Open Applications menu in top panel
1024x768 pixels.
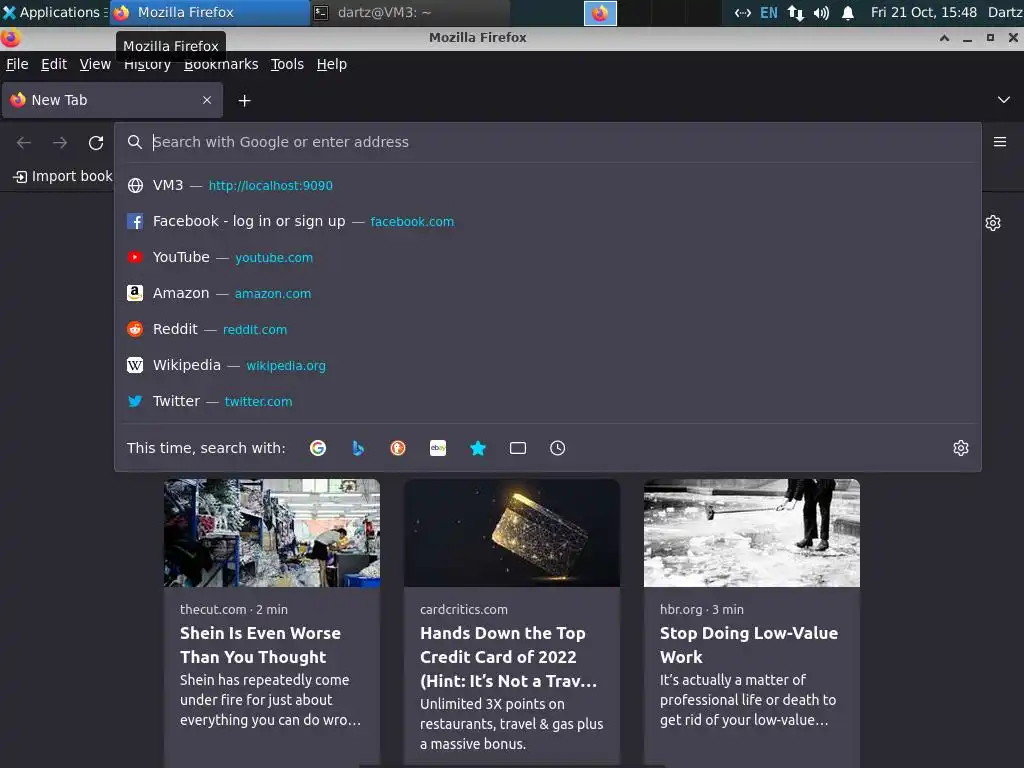pos(54,12)
